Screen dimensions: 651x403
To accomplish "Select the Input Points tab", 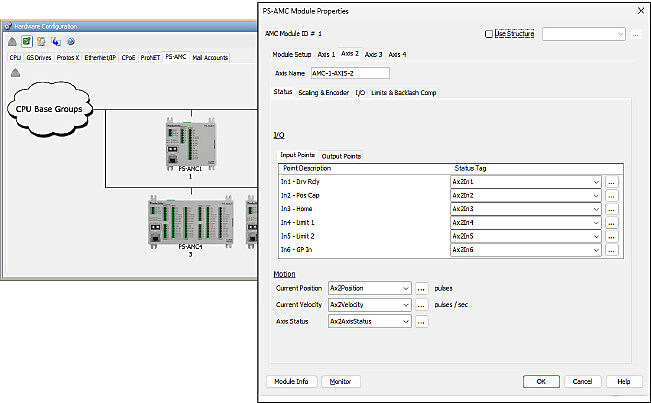I will point(297,155).
